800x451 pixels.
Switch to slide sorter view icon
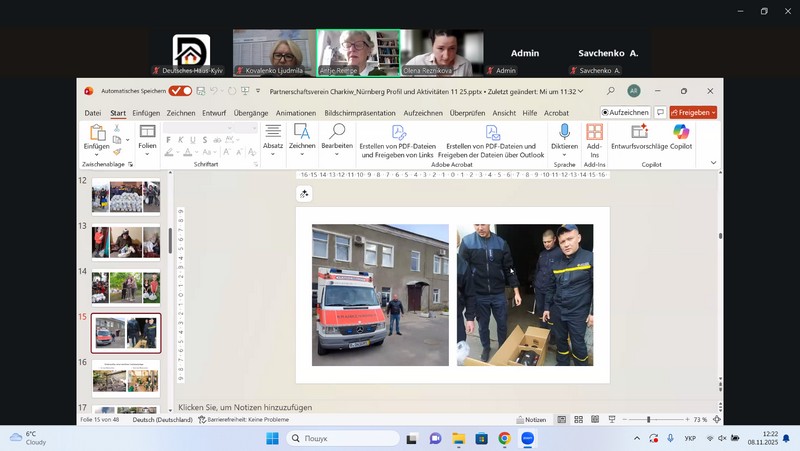click(x=578, y=420)
